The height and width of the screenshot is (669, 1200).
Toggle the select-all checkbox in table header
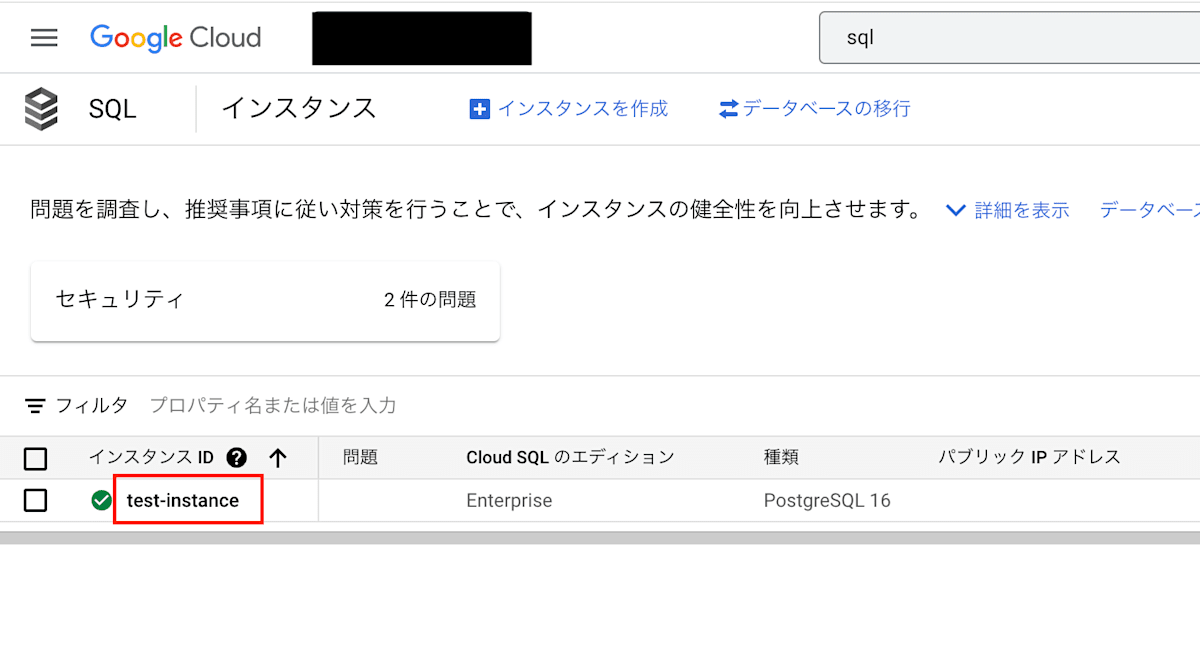[x=35, y=459]
